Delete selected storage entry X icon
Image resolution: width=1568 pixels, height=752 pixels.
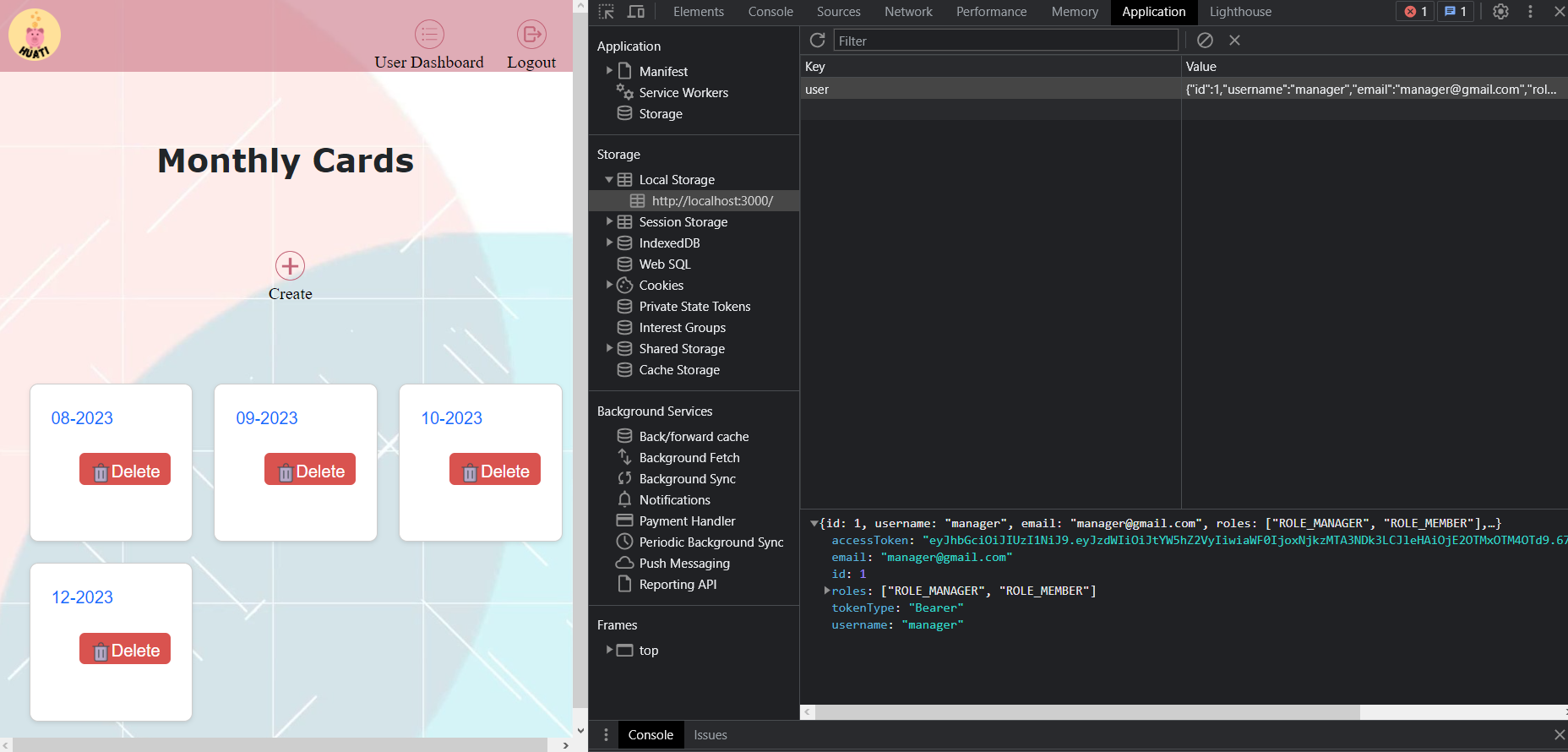tap(1234, 40)
